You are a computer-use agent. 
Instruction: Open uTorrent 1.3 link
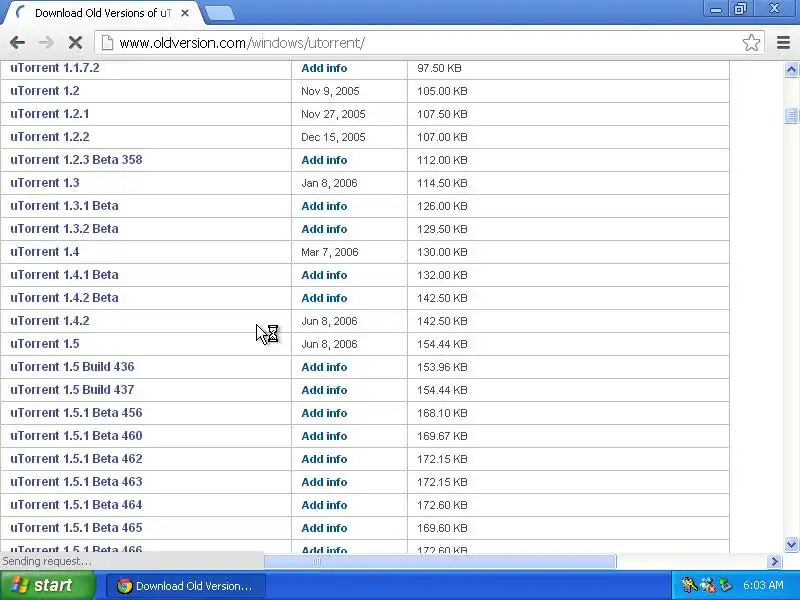45,183
